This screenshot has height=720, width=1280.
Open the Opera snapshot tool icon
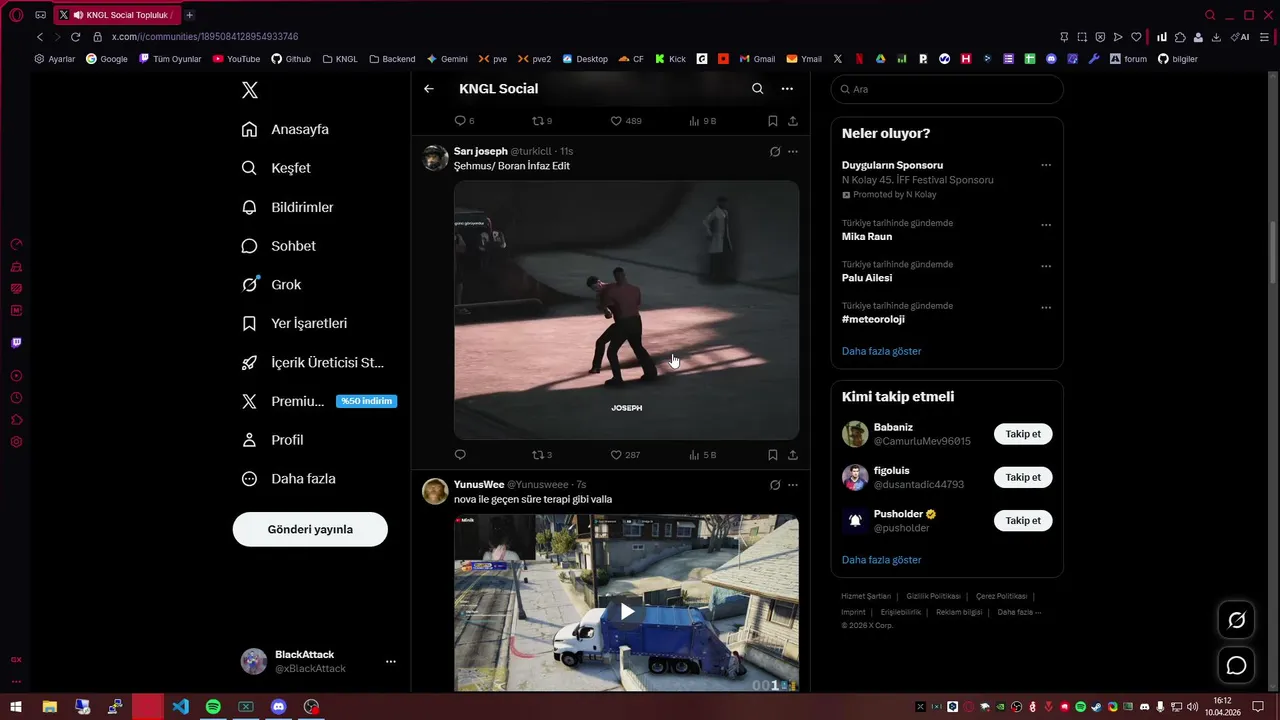pos(1082,37)
